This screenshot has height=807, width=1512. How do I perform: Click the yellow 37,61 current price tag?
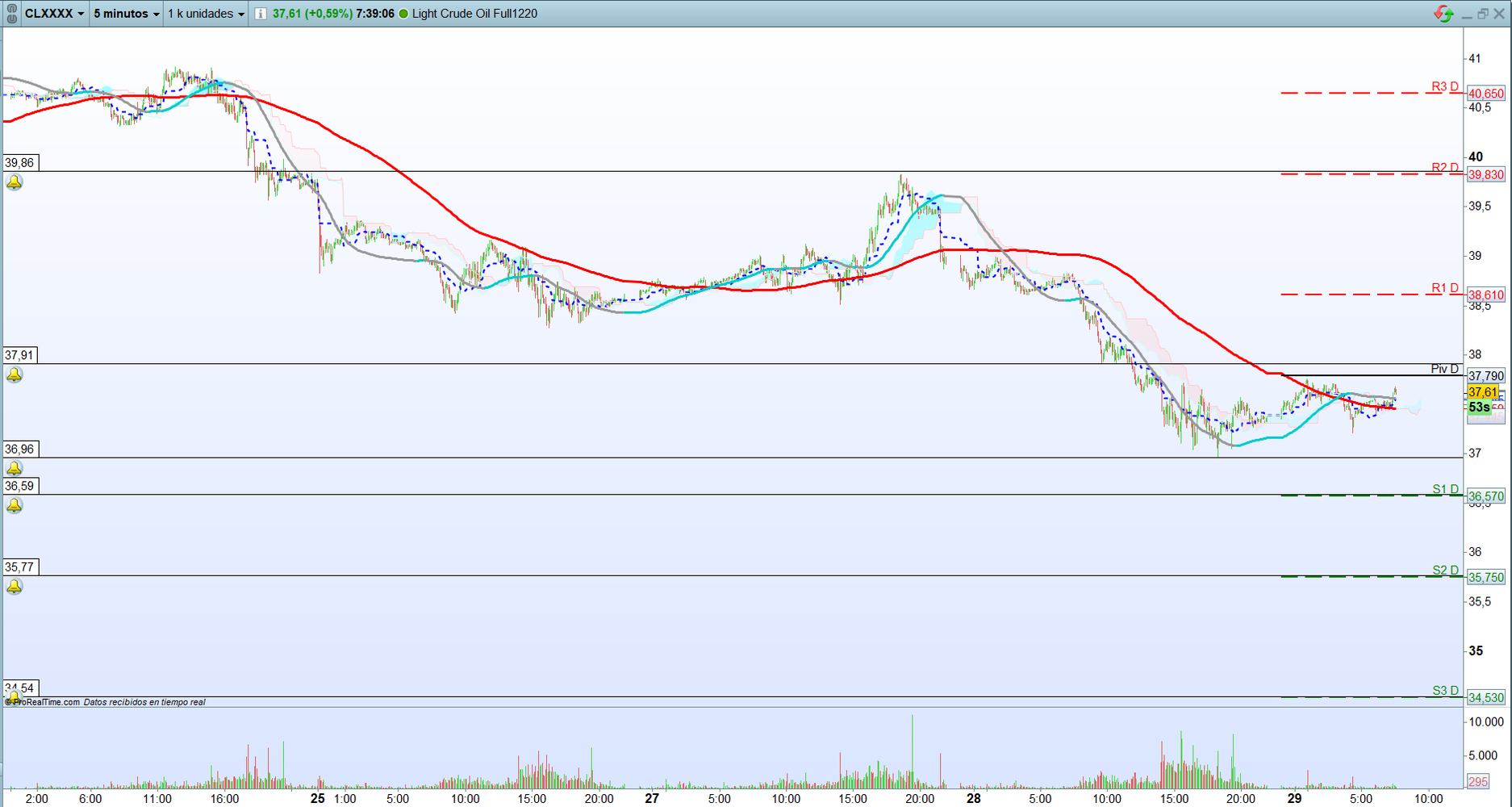[1483, 392]
